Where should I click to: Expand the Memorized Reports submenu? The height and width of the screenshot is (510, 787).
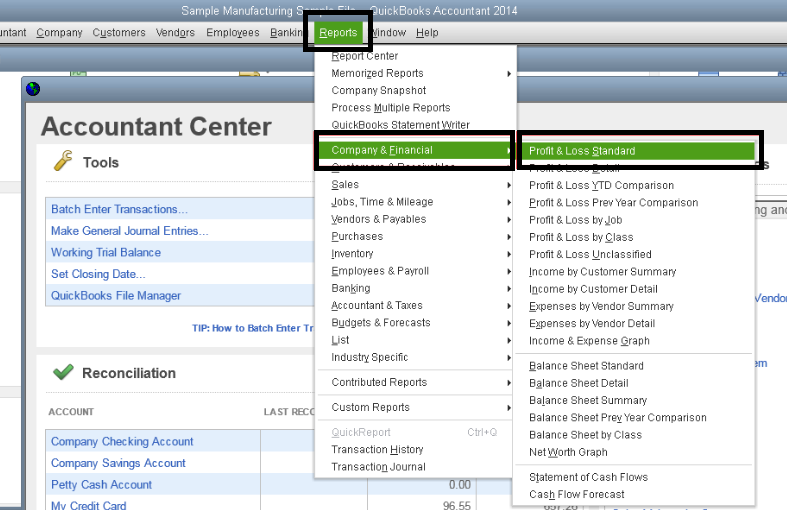pyautogui.click(x=415, y=73)
